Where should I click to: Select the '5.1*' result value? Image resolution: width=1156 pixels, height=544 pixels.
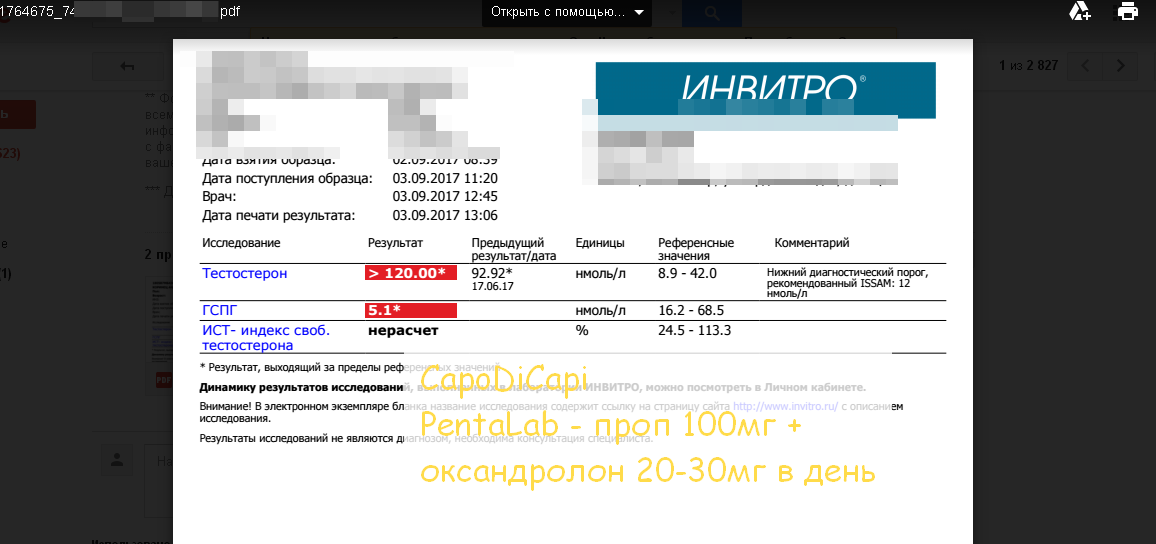411,310
